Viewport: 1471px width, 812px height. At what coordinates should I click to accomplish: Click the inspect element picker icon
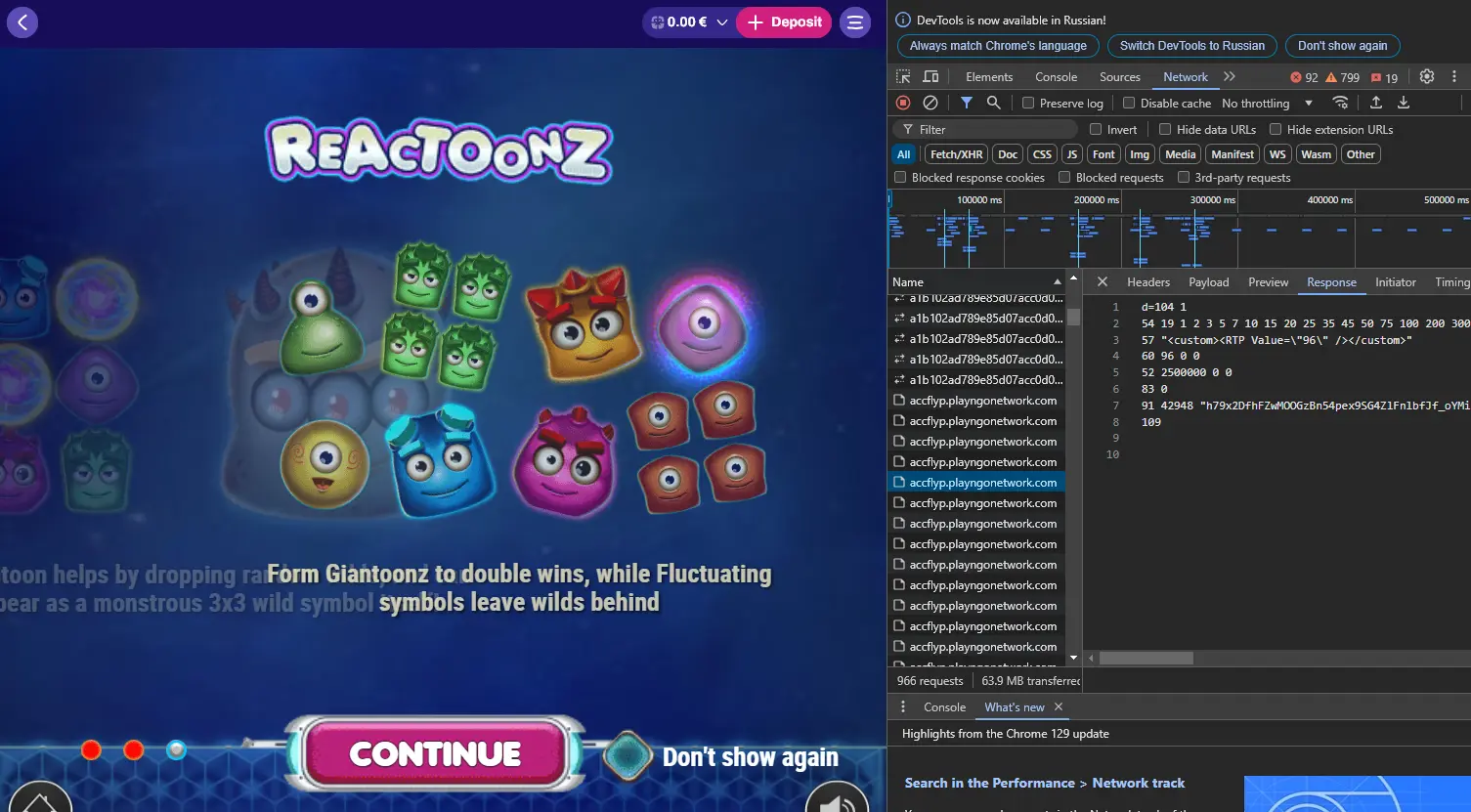tap(903, 76)
